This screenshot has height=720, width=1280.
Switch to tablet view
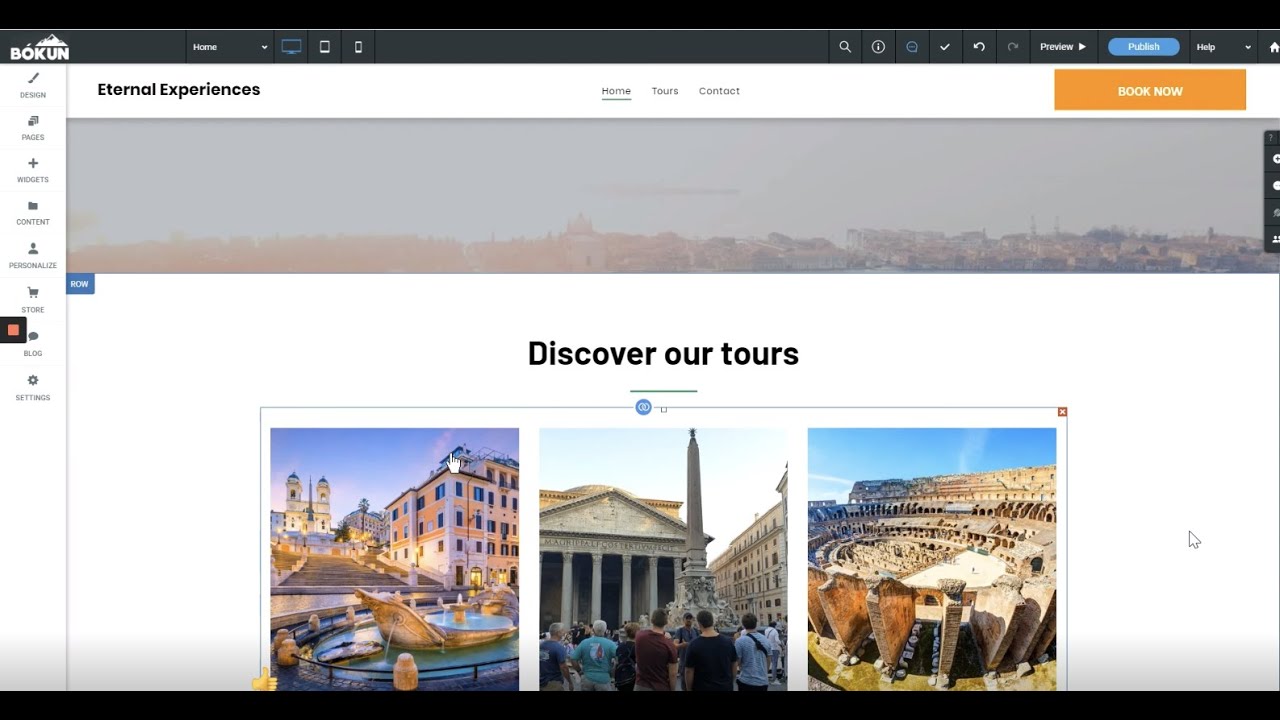click(x=325, y=47)
